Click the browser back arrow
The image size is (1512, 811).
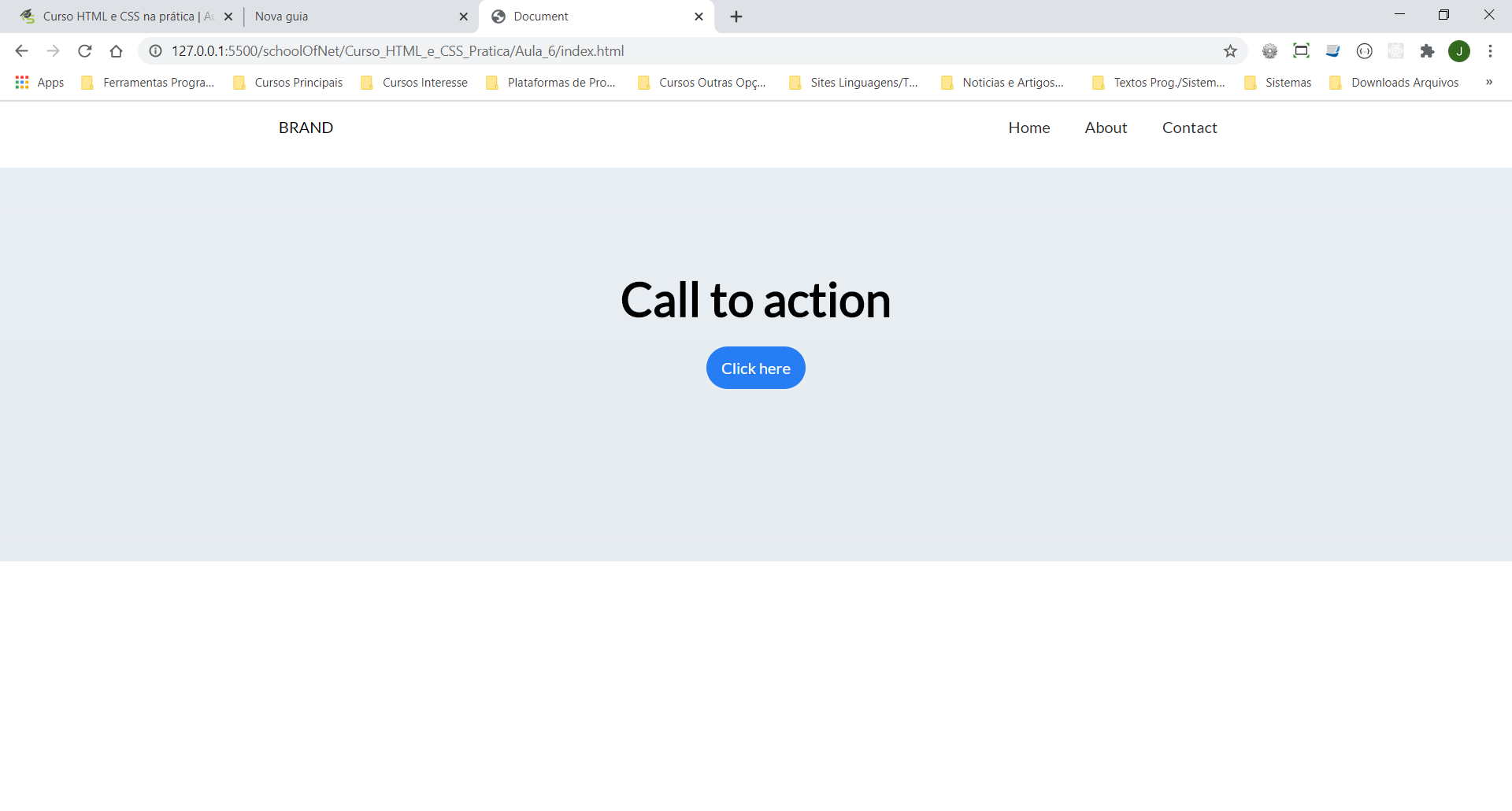click(x=21, y=51)
